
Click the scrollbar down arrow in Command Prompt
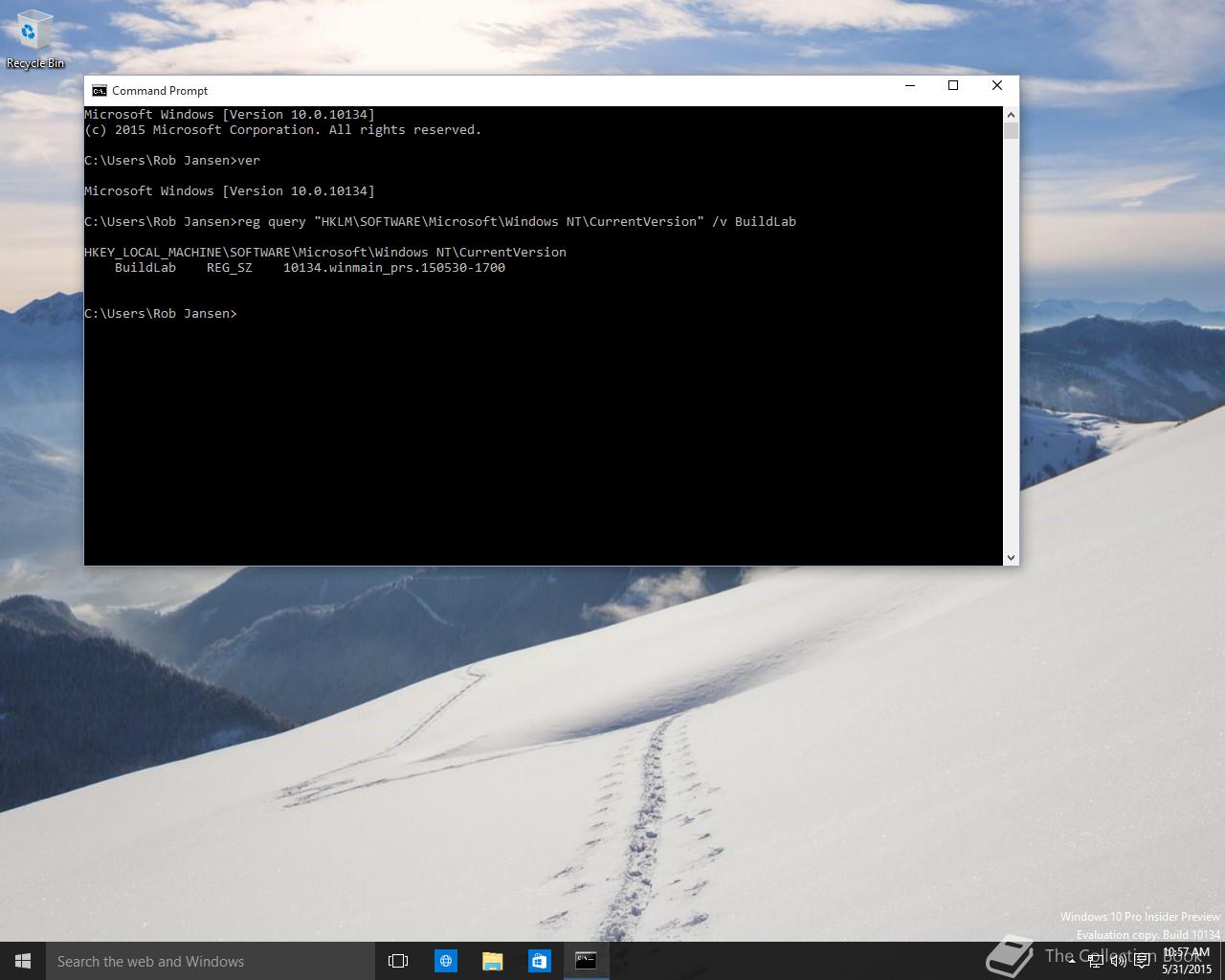coord(1011,557)
